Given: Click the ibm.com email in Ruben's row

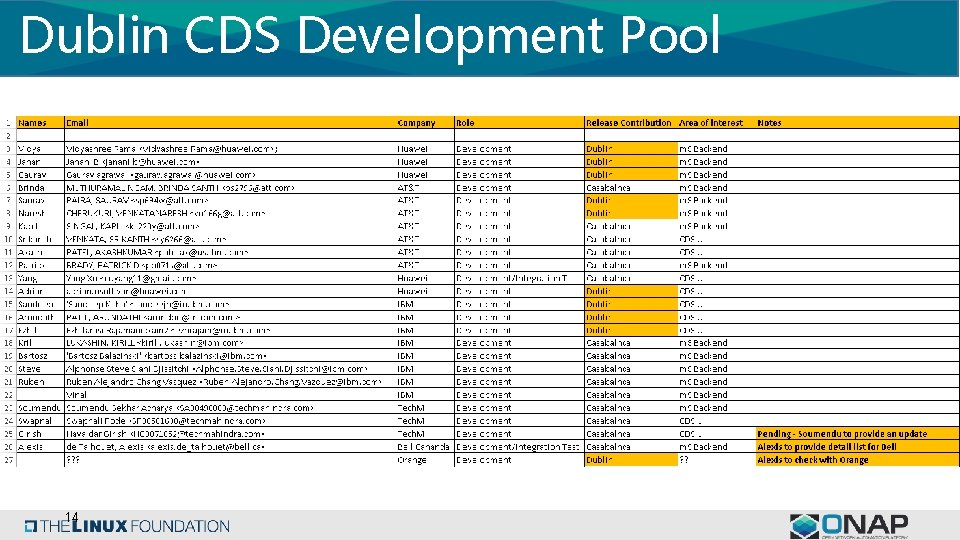Looking at the screenshot, I should 224,381.
